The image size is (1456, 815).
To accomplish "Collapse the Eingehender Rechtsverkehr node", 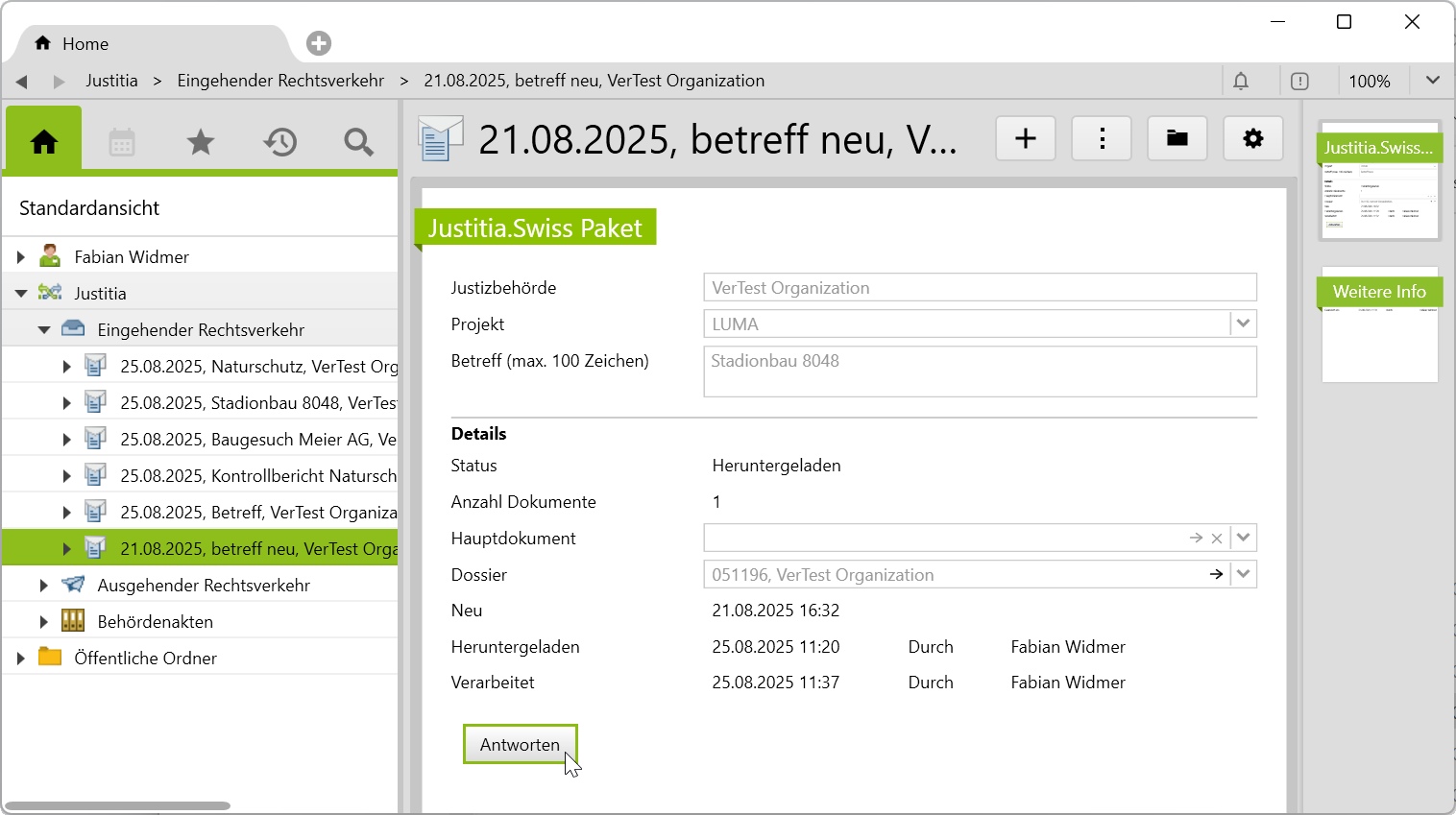I will coord(44,330).
